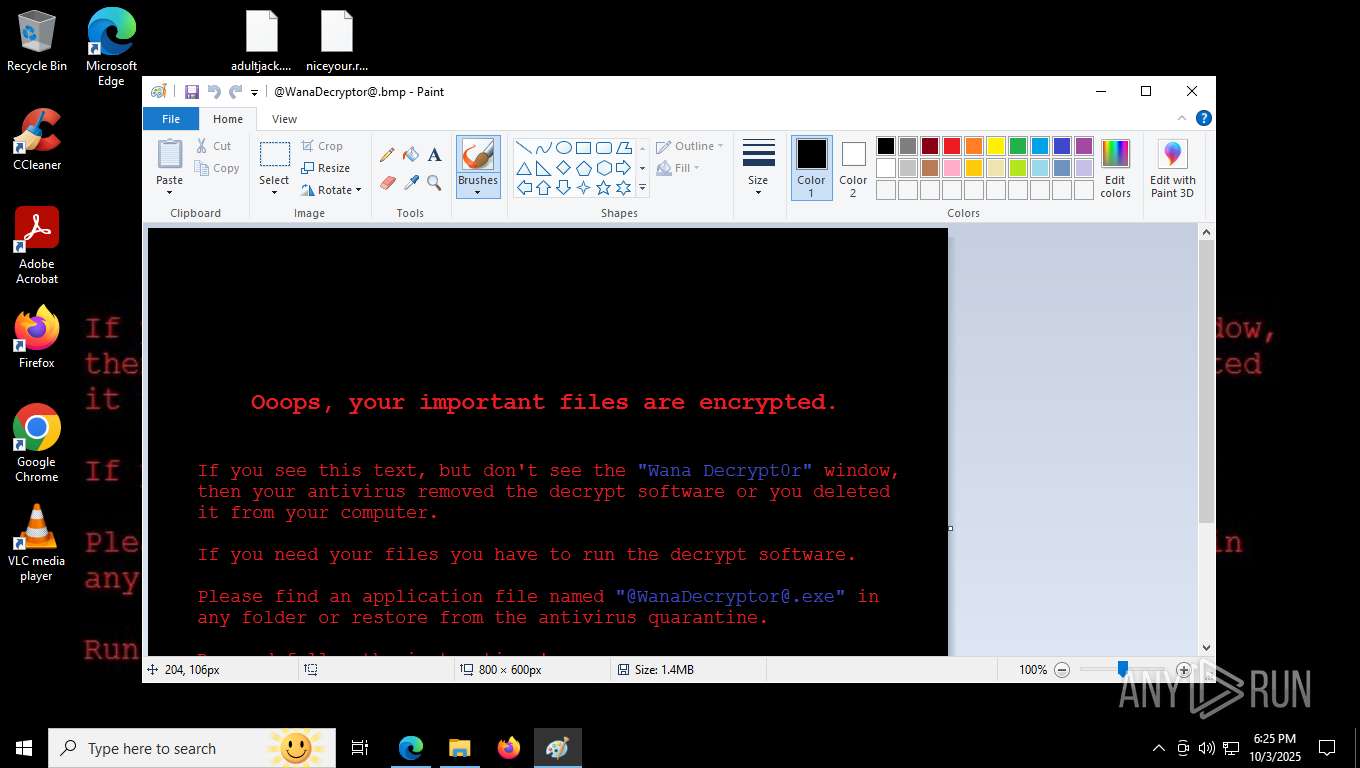
Task: Choose the Five-point star shape
Action: click(604, 187)
